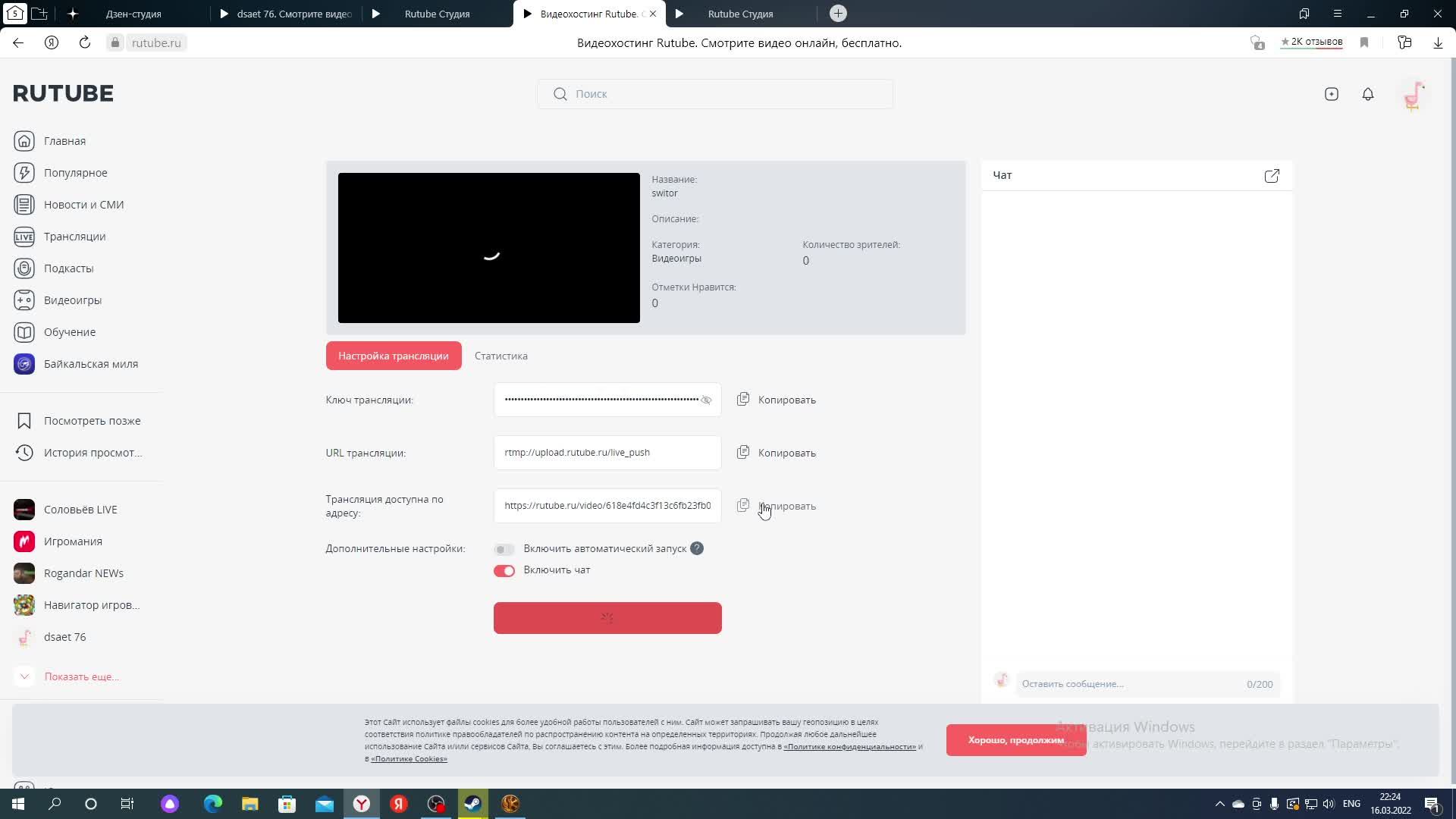Click copy icon for stream key
This screenshot has height=819, width=1456.
[x=743, y=399]
